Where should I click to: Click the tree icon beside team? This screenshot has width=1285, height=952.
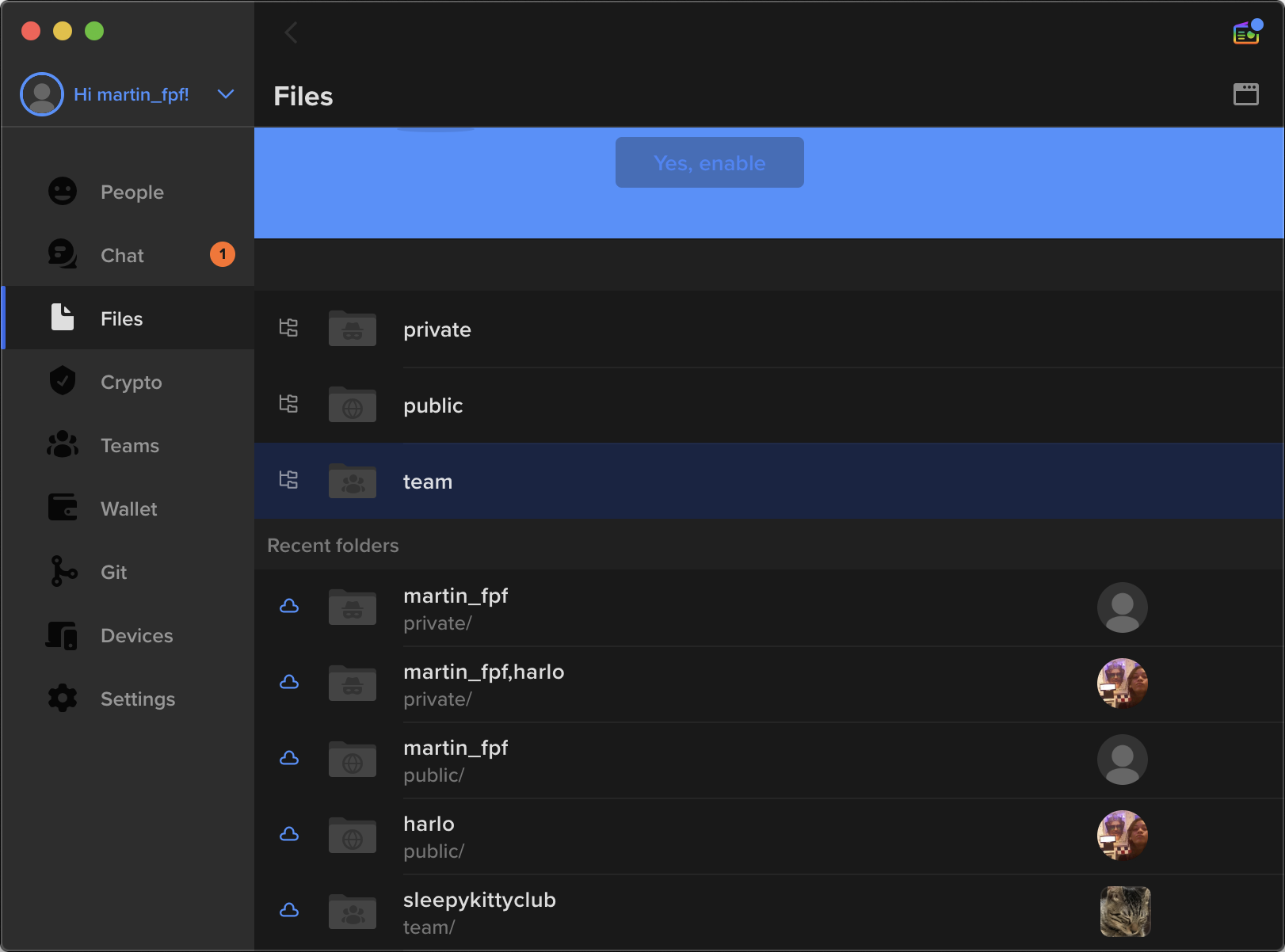point(289,480)
